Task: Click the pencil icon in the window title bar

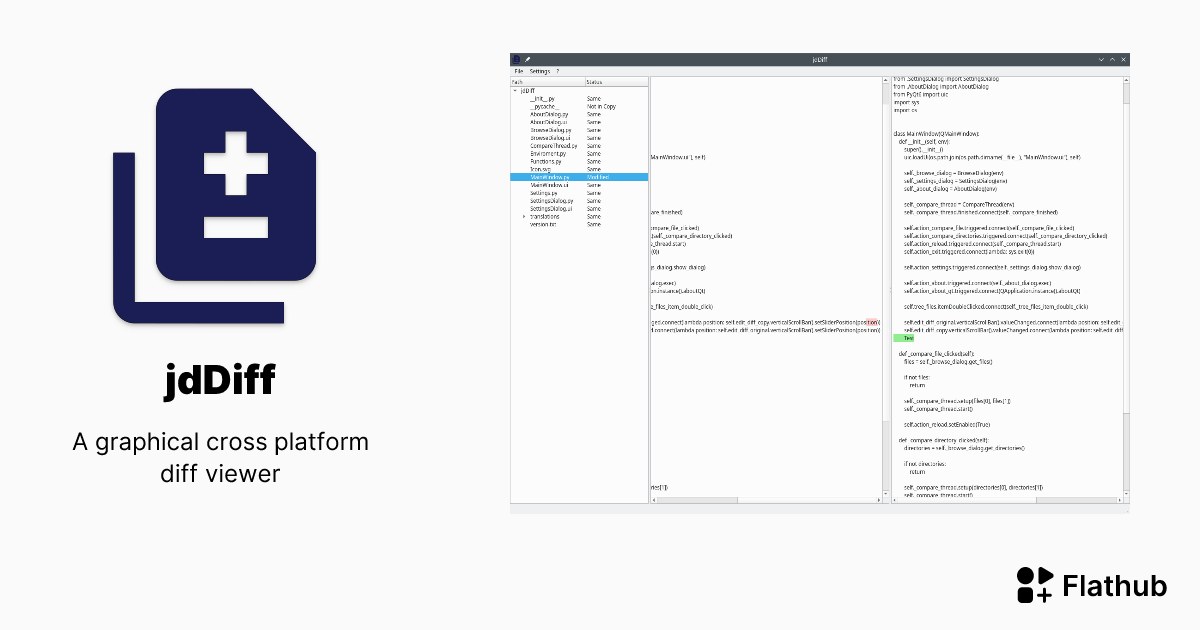Action: point(528,59)
